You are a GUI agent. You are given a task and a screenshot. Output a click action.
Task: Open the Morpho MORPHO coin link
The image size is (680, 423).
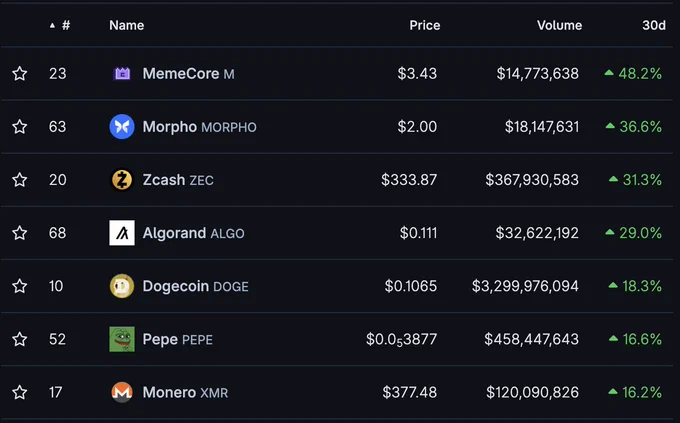pyautogui.click(x=199, y=127)
